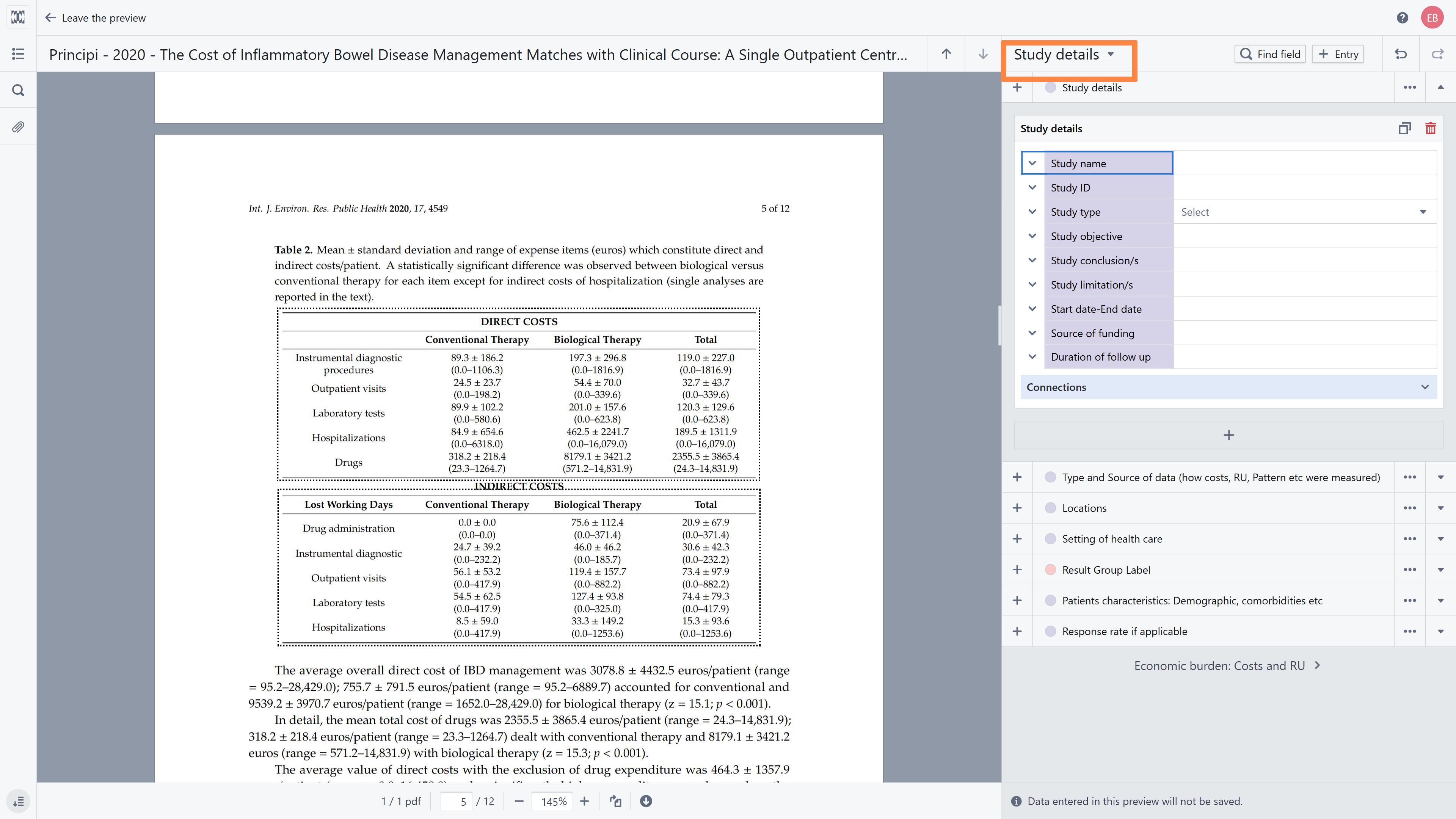Screen dimensions: 1456x819
Task: Open the search sidebar icon
Action: tap(18, 91)
